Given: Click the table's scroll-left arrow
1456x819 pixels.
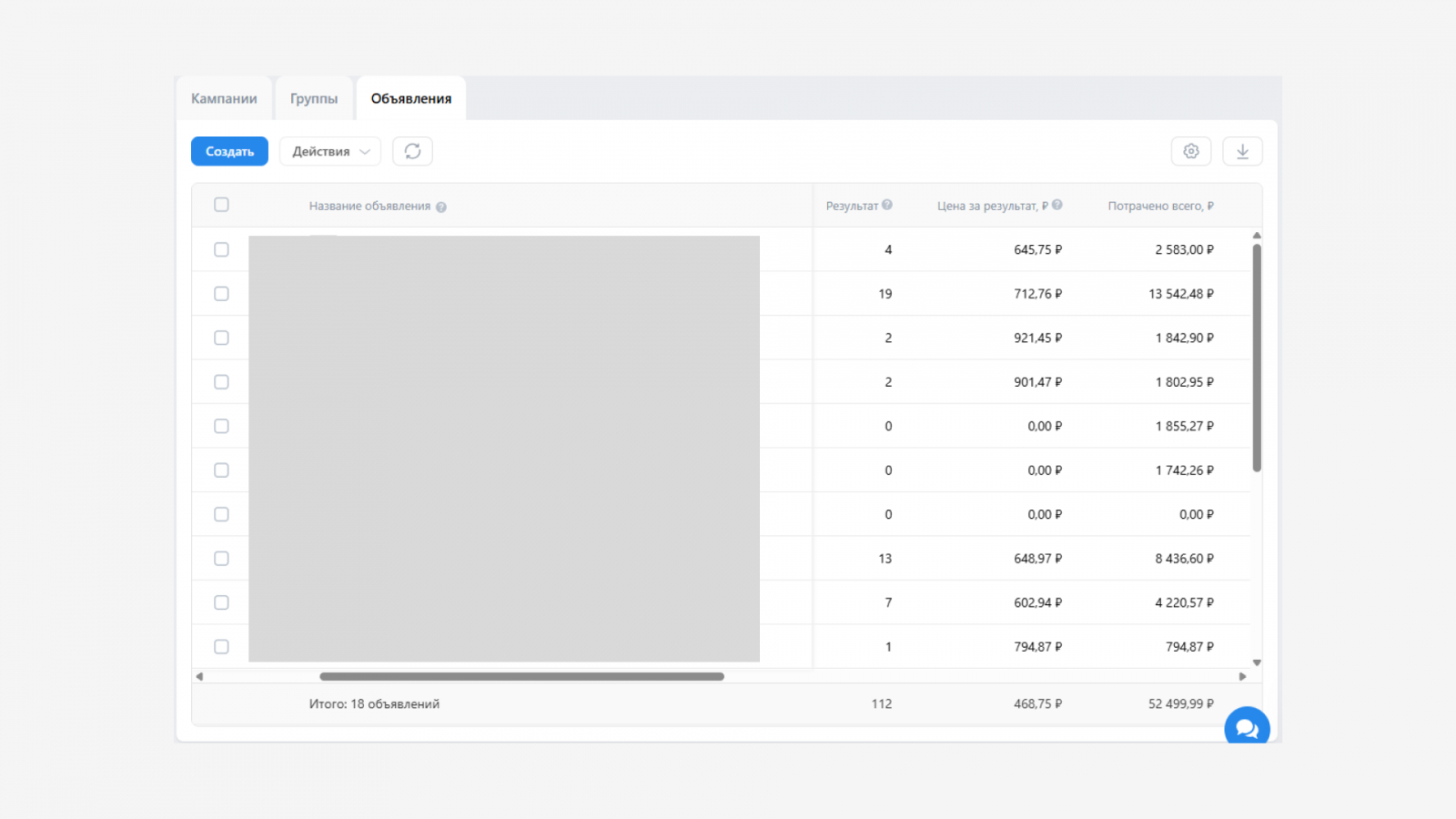Looking at the screenshot, I should point(199,676).
